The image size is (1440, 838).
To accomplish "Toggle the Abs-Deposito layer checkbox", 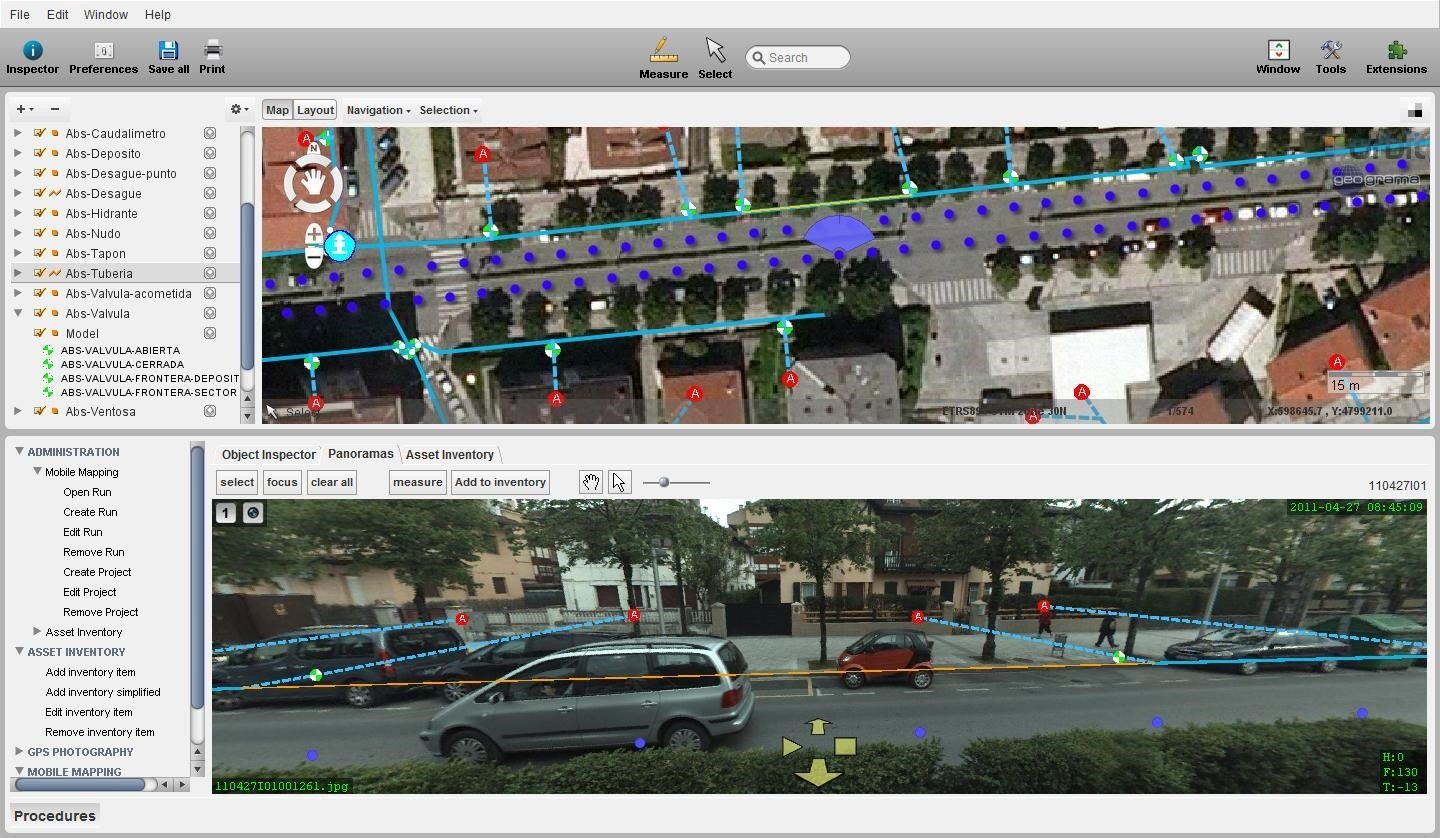I will point(39,153).
